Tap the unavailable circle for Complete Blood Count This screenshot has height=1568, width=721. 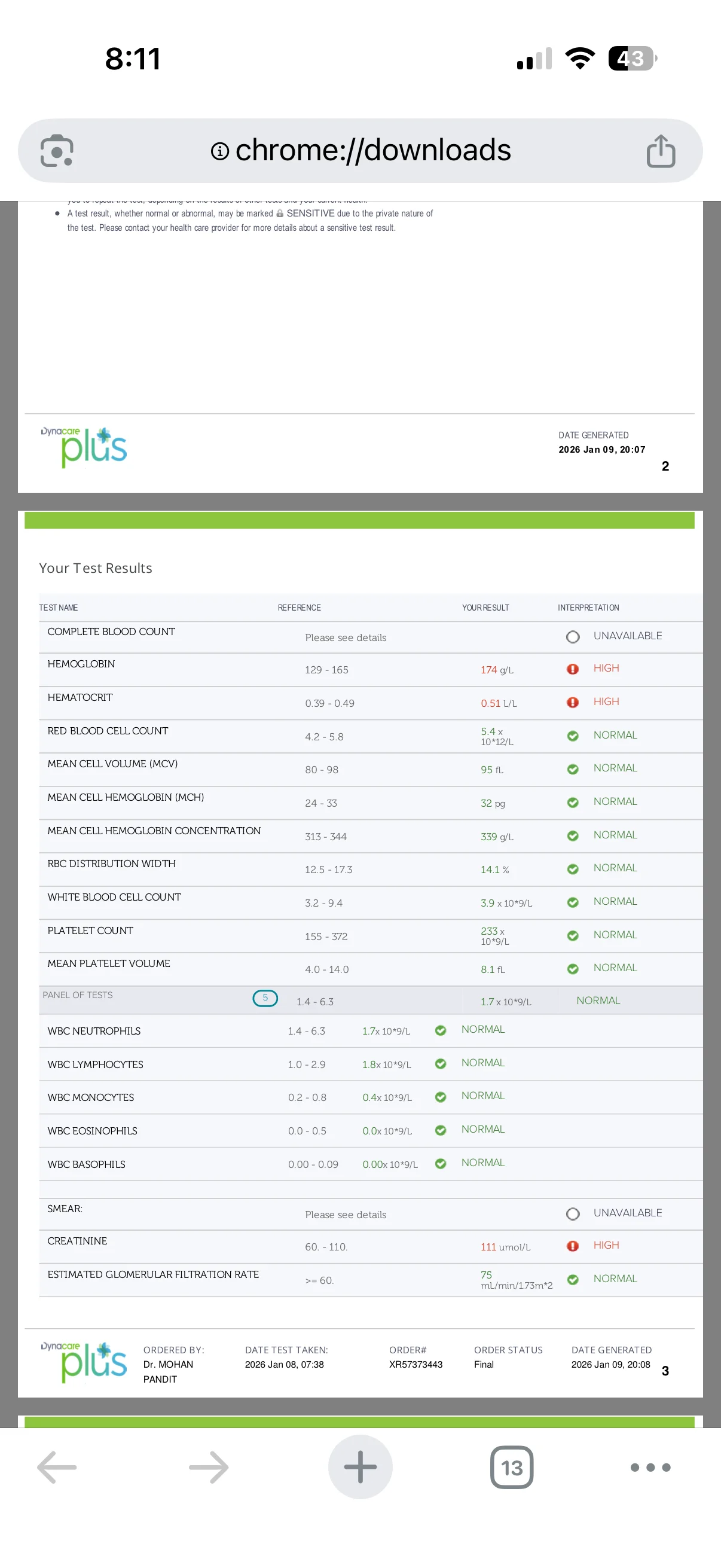[x=573, y=637]
